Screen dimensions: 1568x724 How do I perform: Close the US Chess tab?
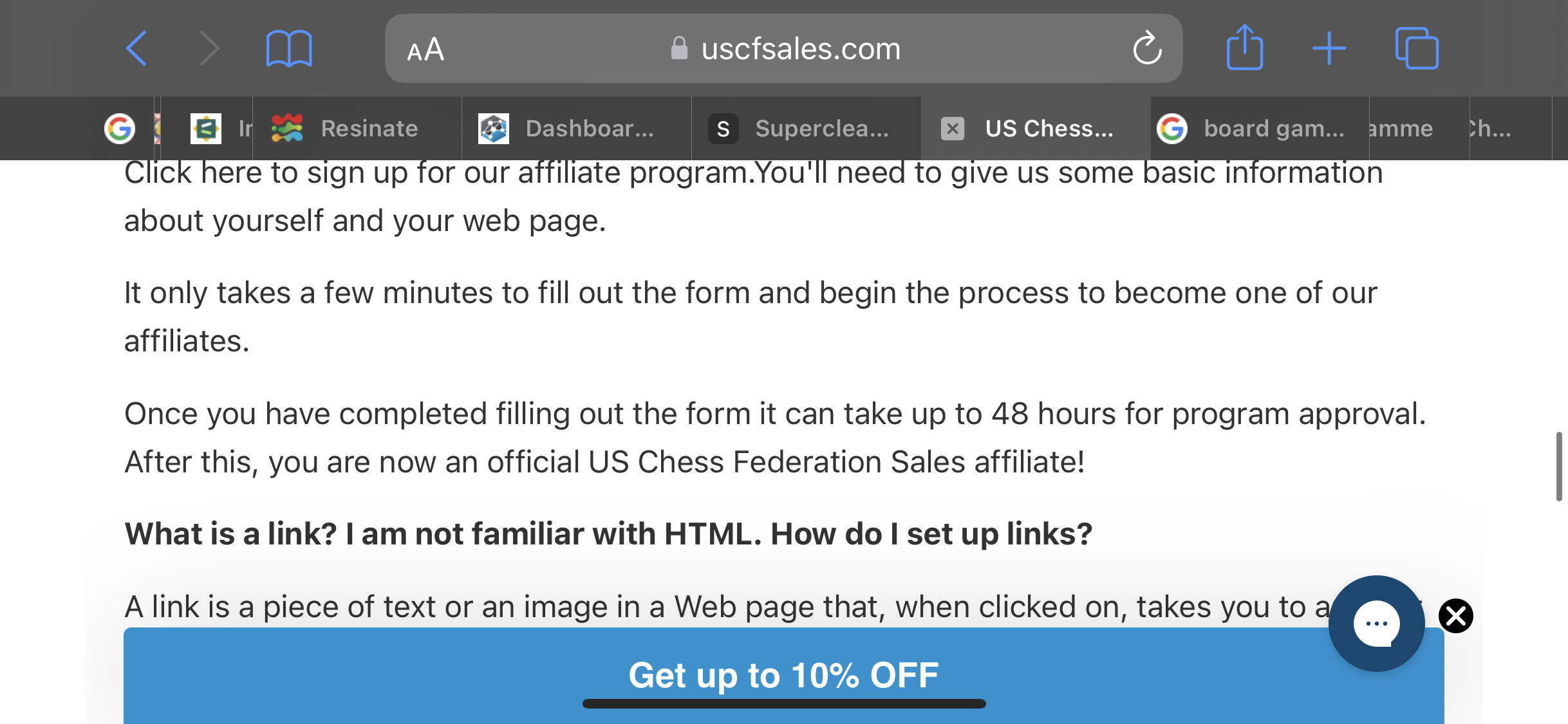pyautogui.click(x=953, y=128)
